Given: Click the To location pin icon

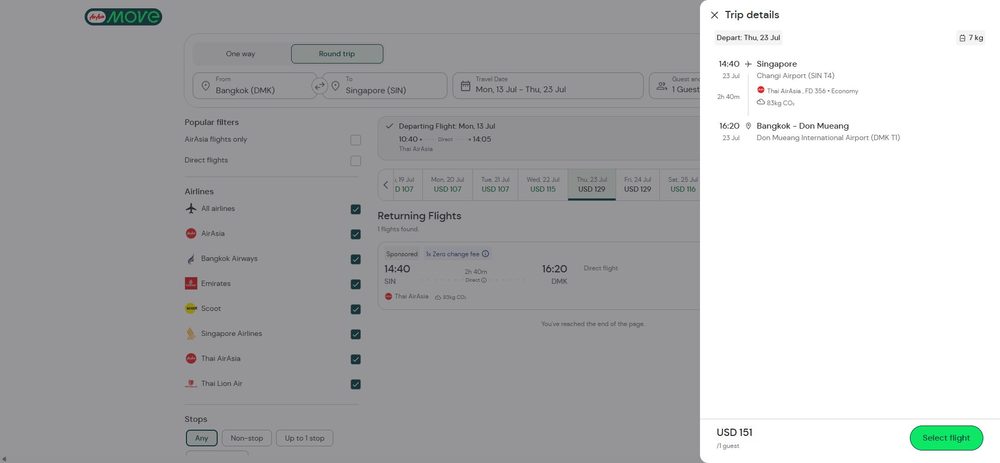Looking at the screenshot, I should [x=335, y=85].
